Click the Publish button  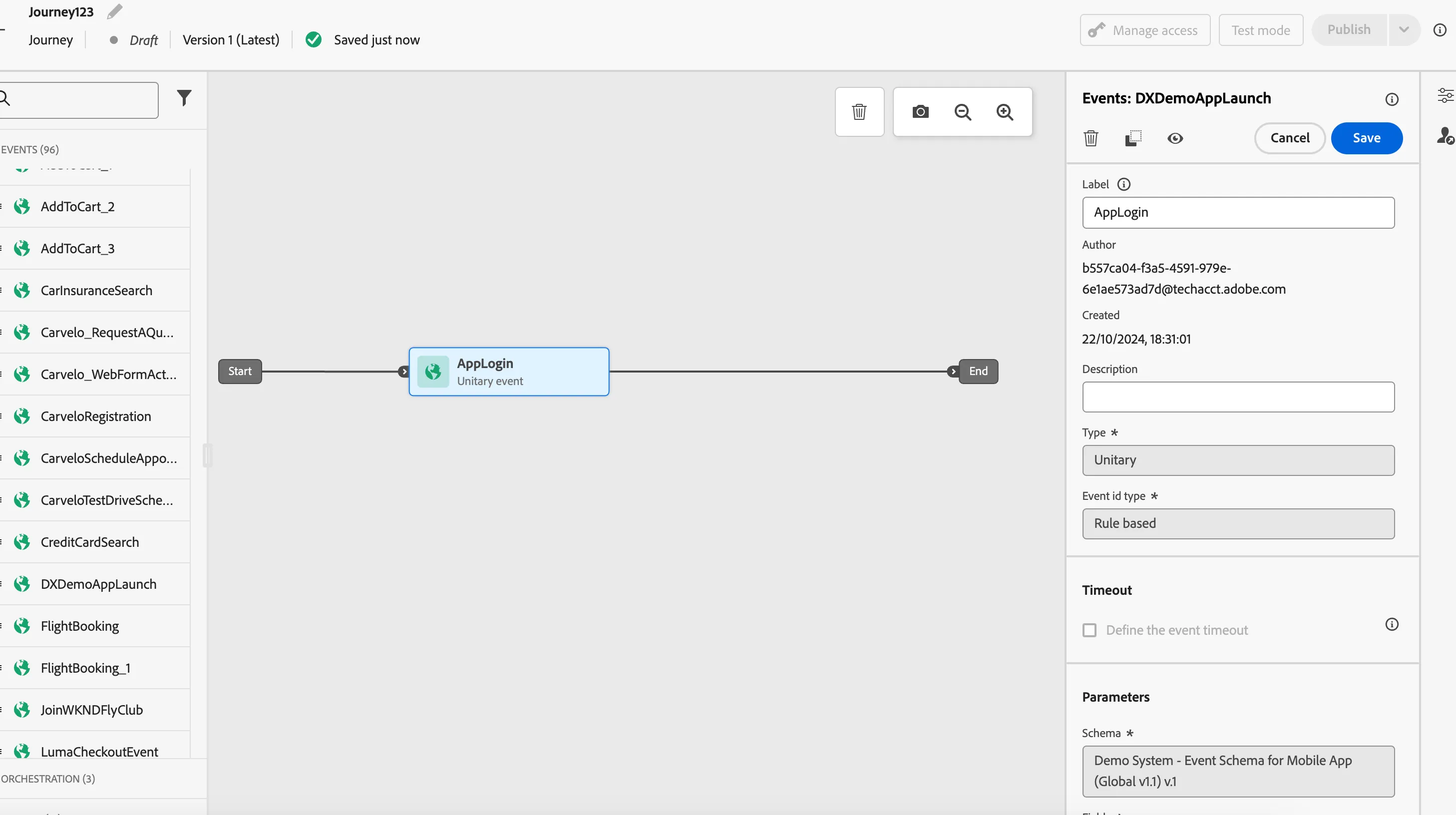point(1349,29)
